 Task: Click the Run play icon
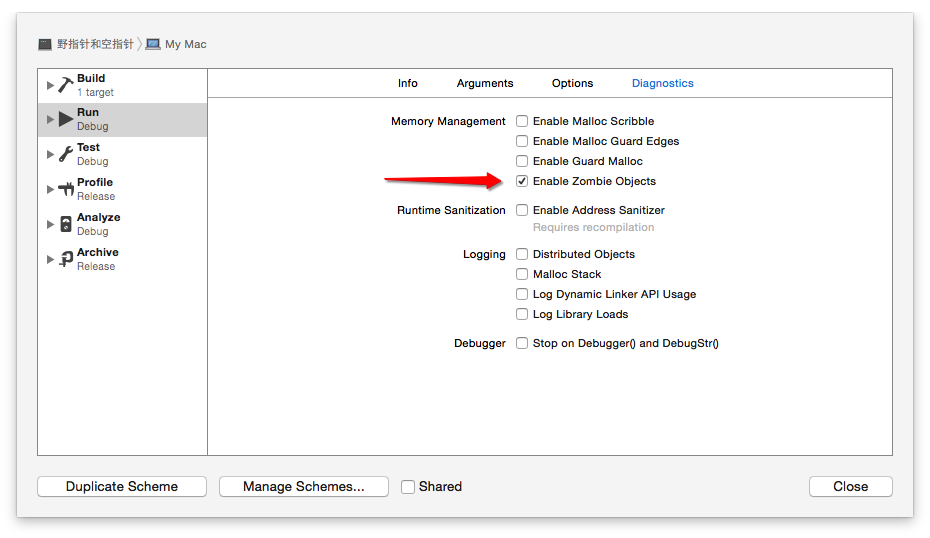(66, 120)
